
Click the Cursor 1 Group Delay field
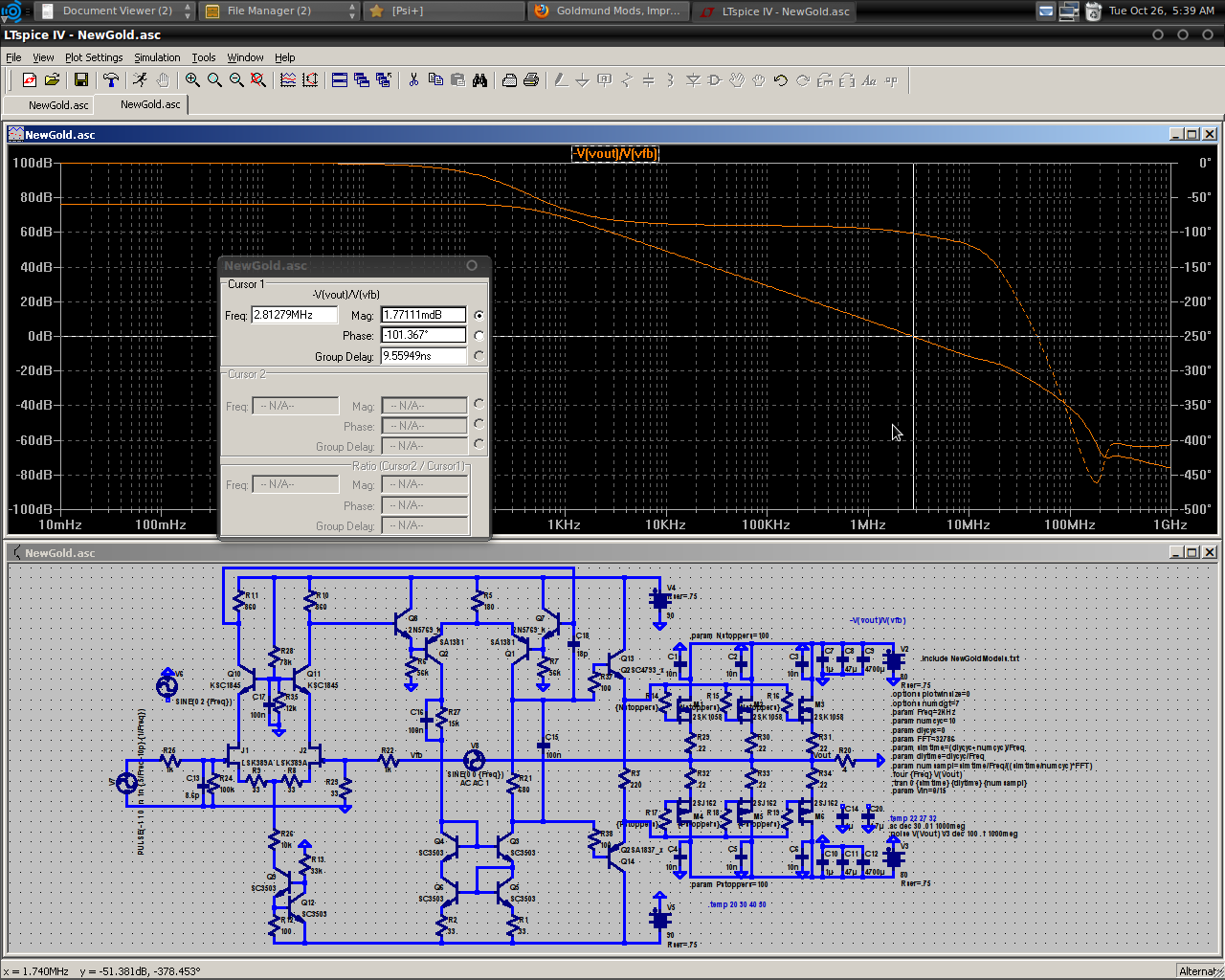tap(424, 355)
